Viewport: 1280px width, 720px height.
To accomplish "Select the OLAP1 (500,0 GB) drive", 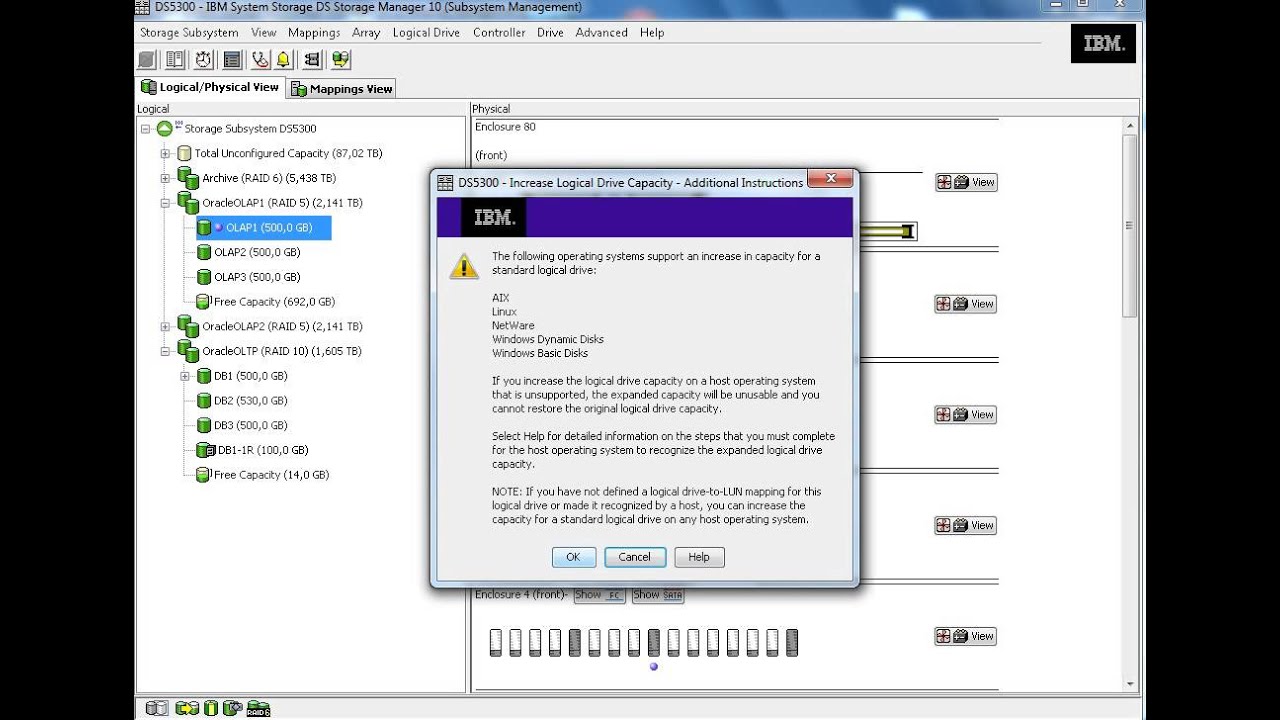I will (263, 228).
